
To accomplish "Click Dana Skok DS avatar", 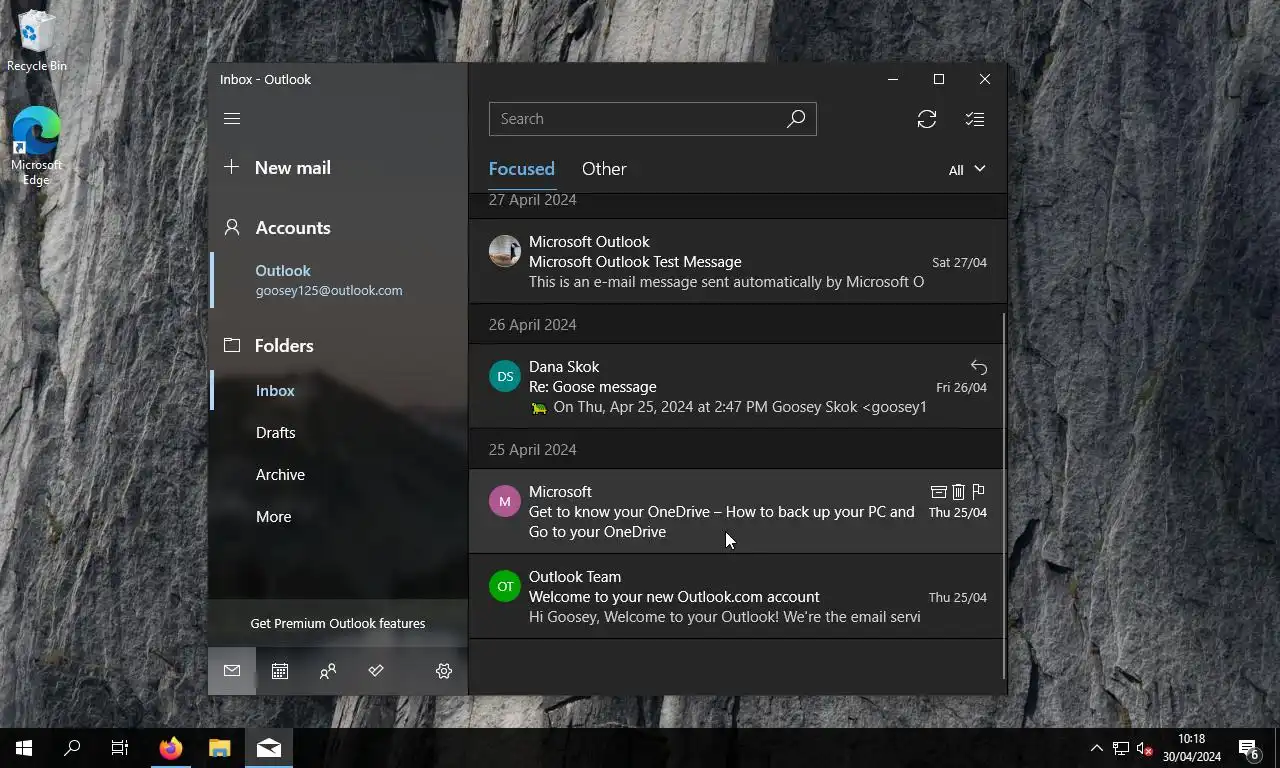I will point(505,376).
